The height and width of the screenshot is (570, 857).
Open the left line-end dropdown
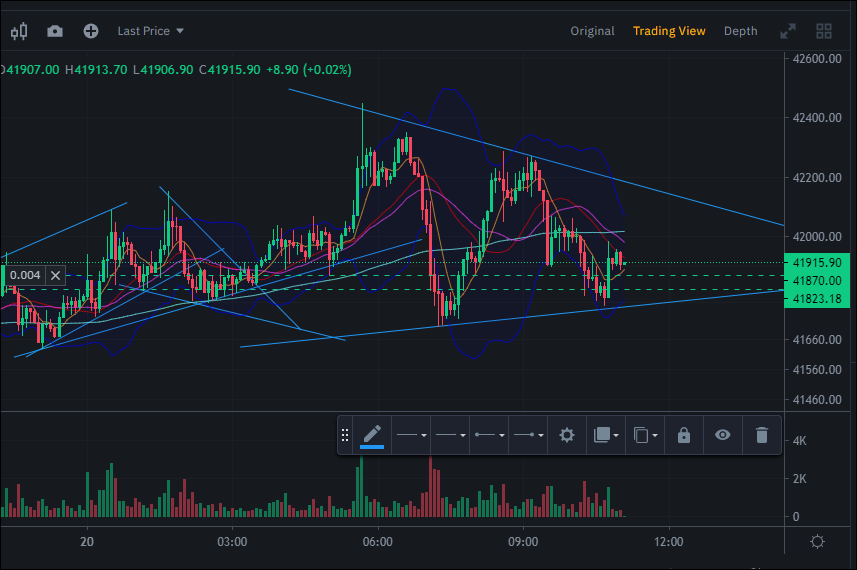pyautogui.click(x=489, y=435)
